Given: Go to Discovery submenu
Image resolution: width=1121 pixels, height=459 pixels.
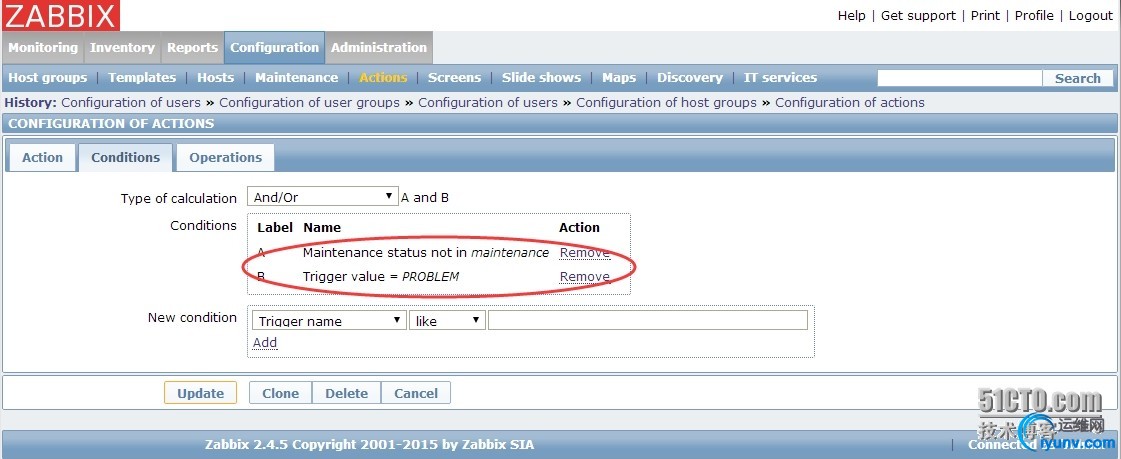Looking at the screenshot, I should point(690,78).
